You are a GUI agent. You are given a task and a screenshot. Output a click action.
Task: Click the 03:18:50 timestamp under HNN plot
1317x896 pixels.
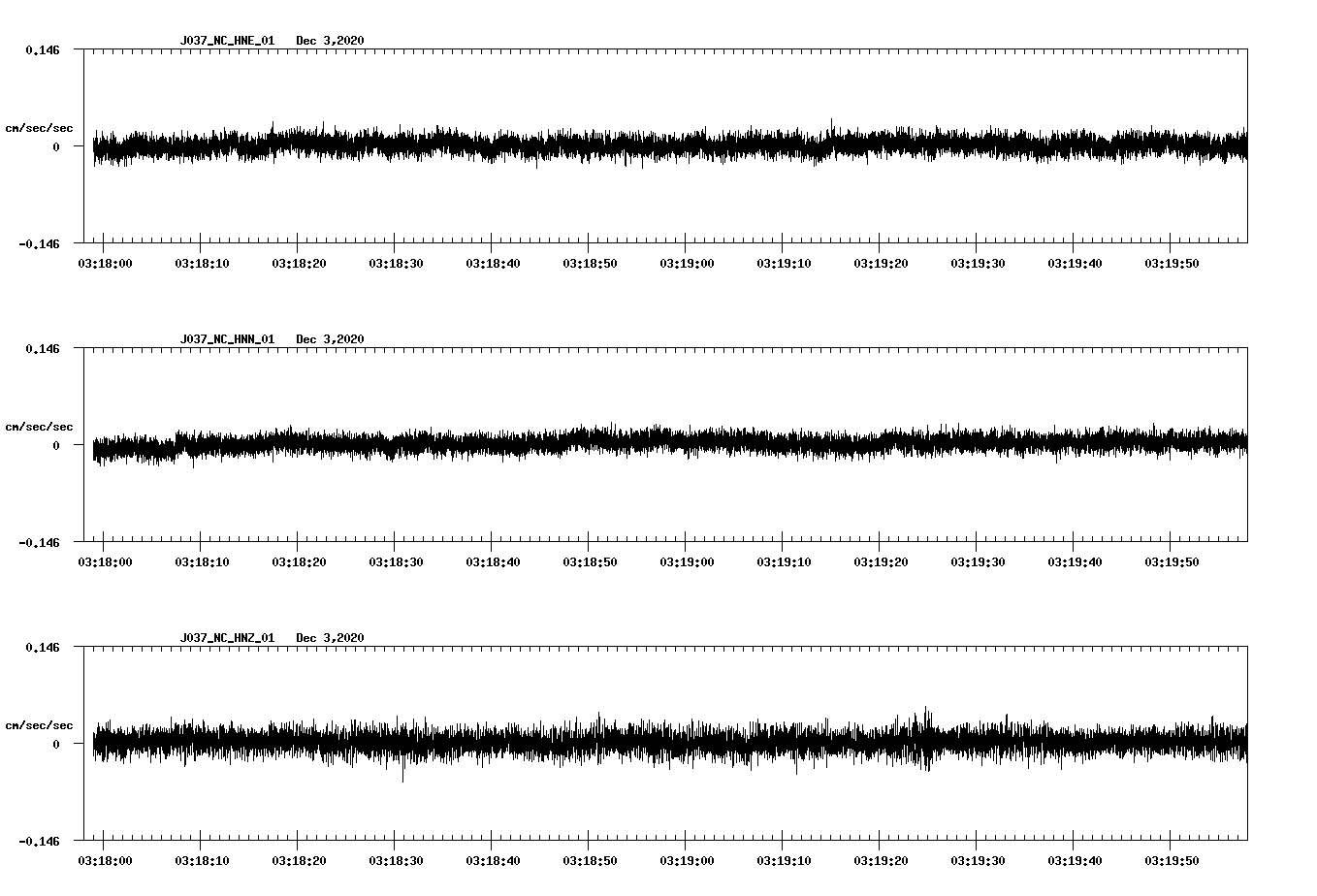tap(591, 560)
